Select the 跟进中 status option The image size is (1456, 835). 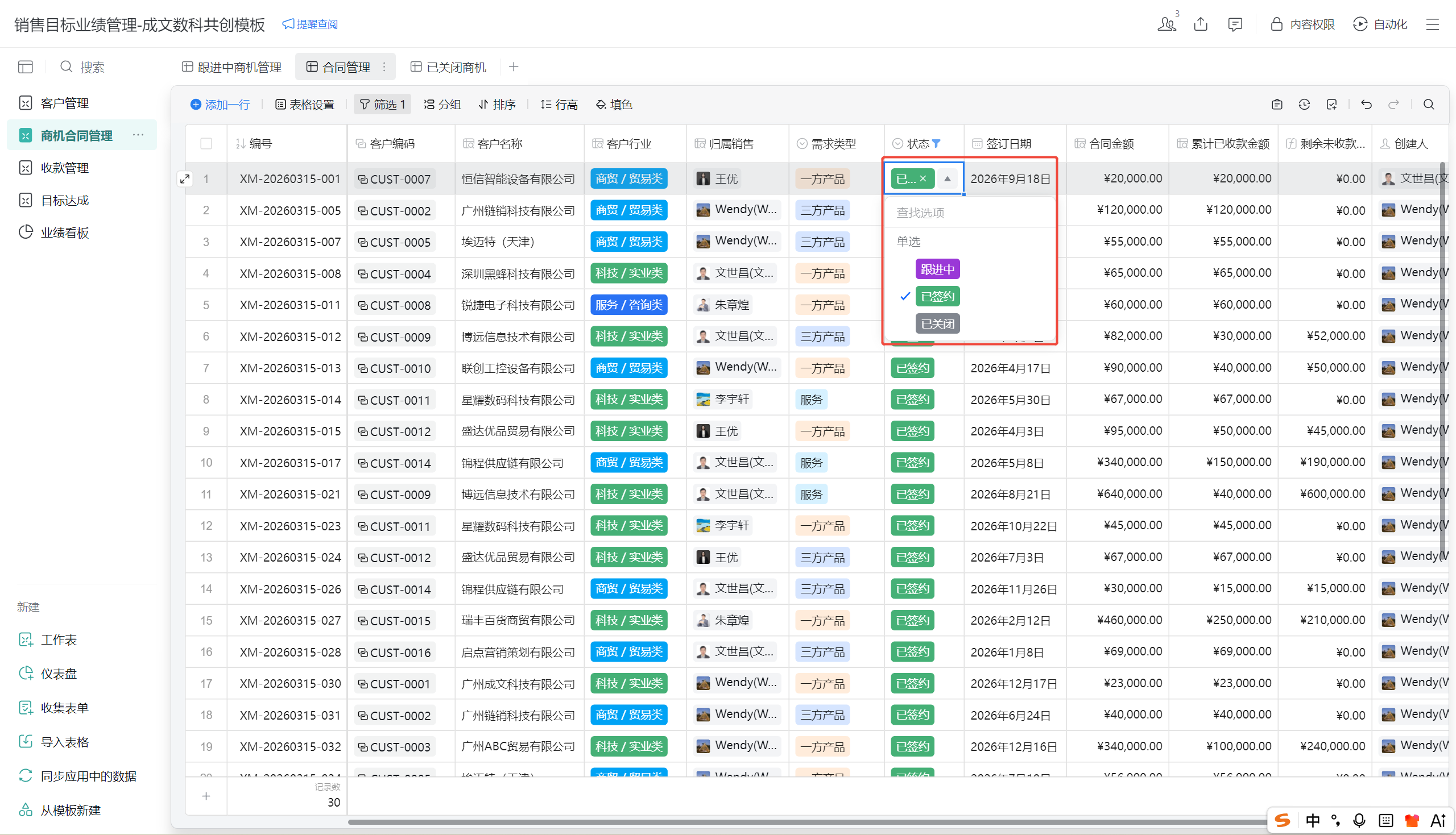pos(937,269)
